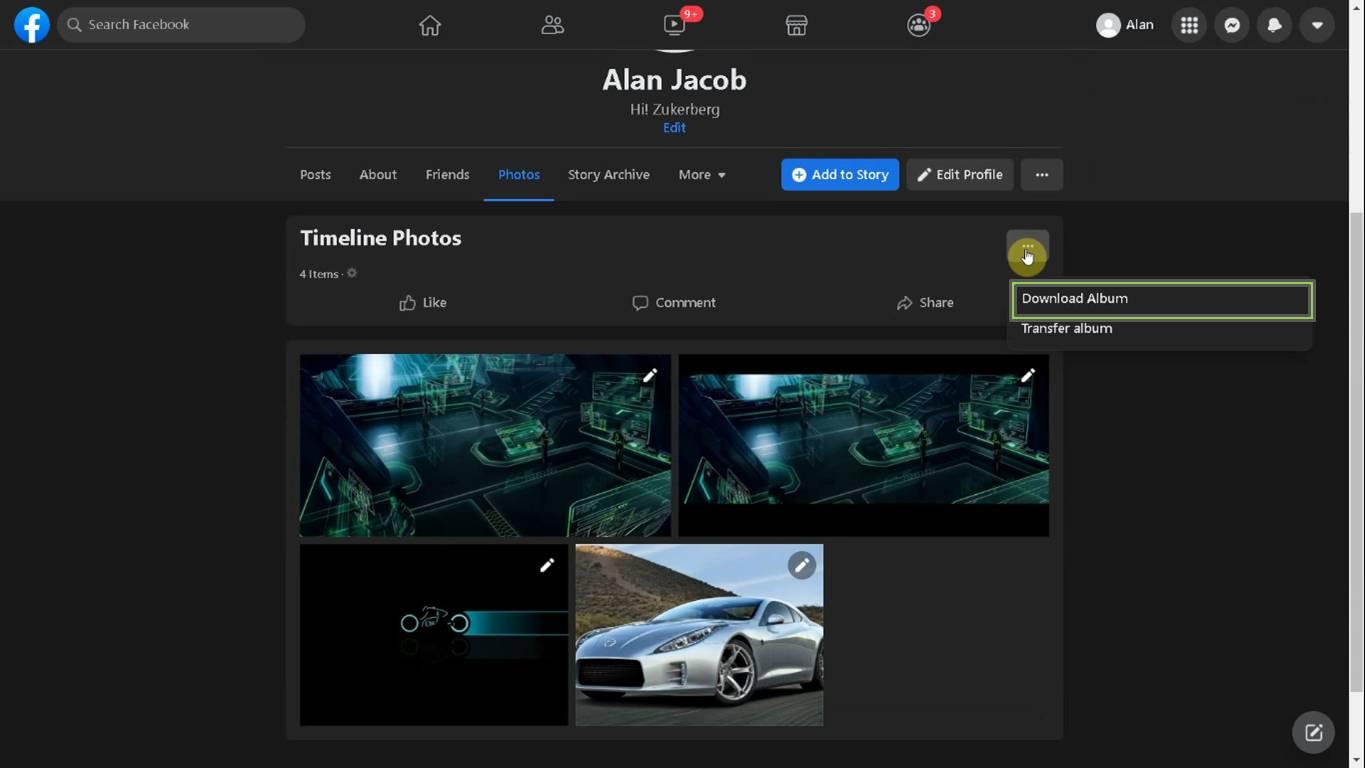Open the first Tron room photo

485,445
